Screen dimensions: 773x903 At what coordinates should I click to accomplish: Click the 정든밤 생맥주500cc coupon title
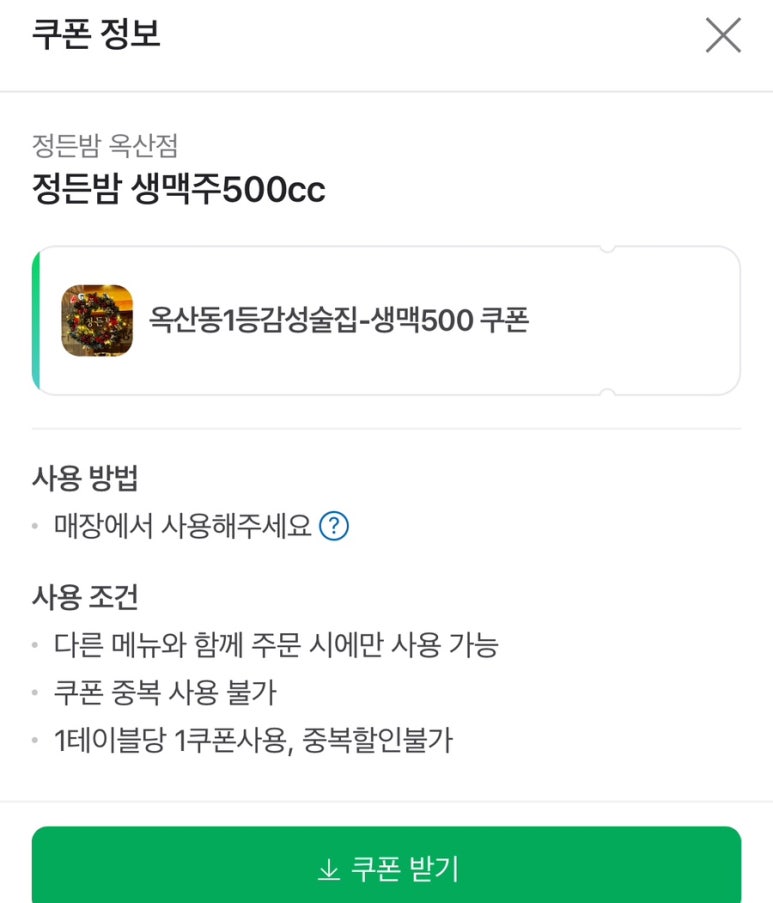tap(179, 189)
